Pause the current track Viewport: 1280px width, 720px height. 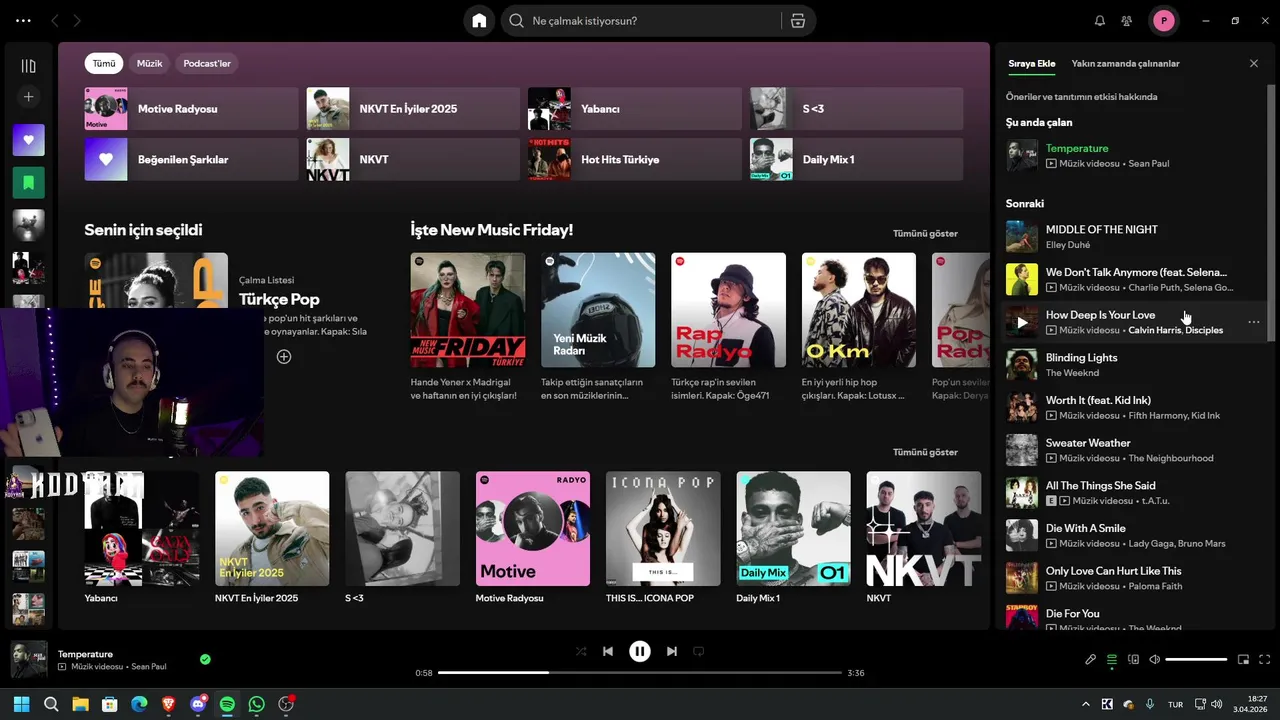click(640, 651)
